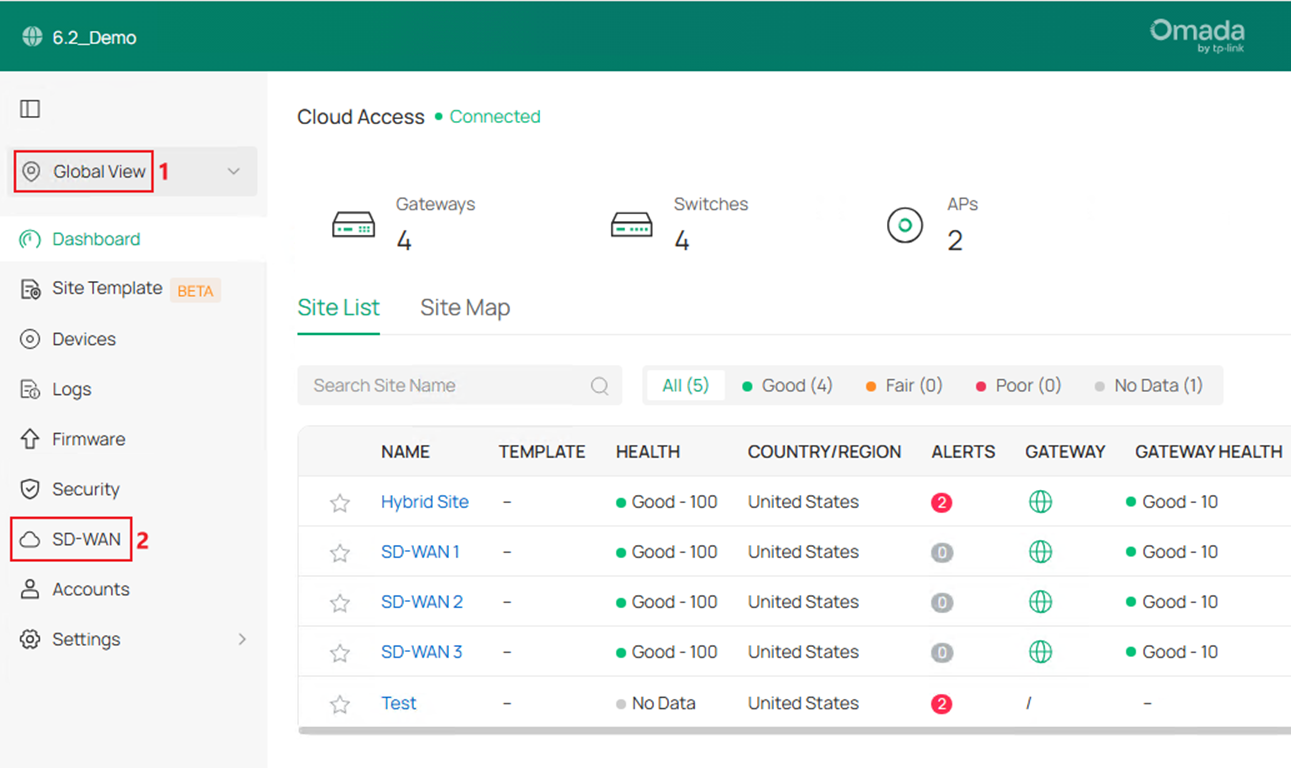Open the Hybrid Site details
The image size is (1291, 768).
(425, 501)
